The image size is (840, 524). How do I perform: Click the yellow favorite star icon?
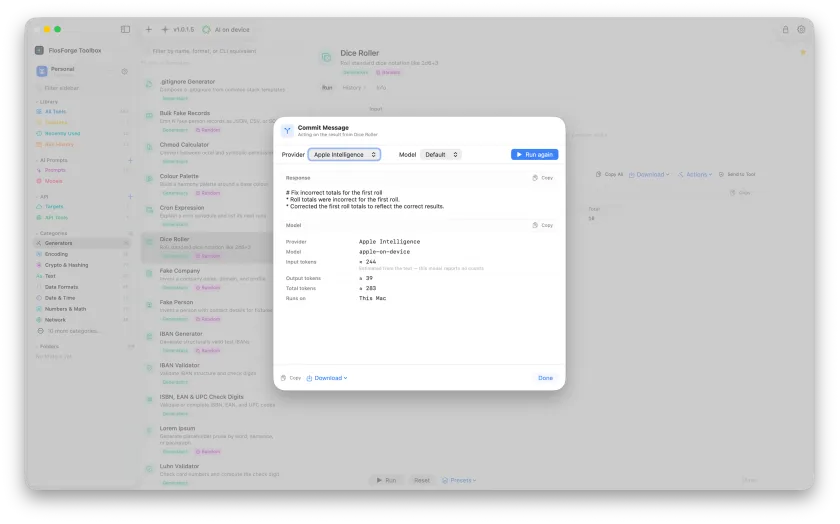click(x=802, y=52)
